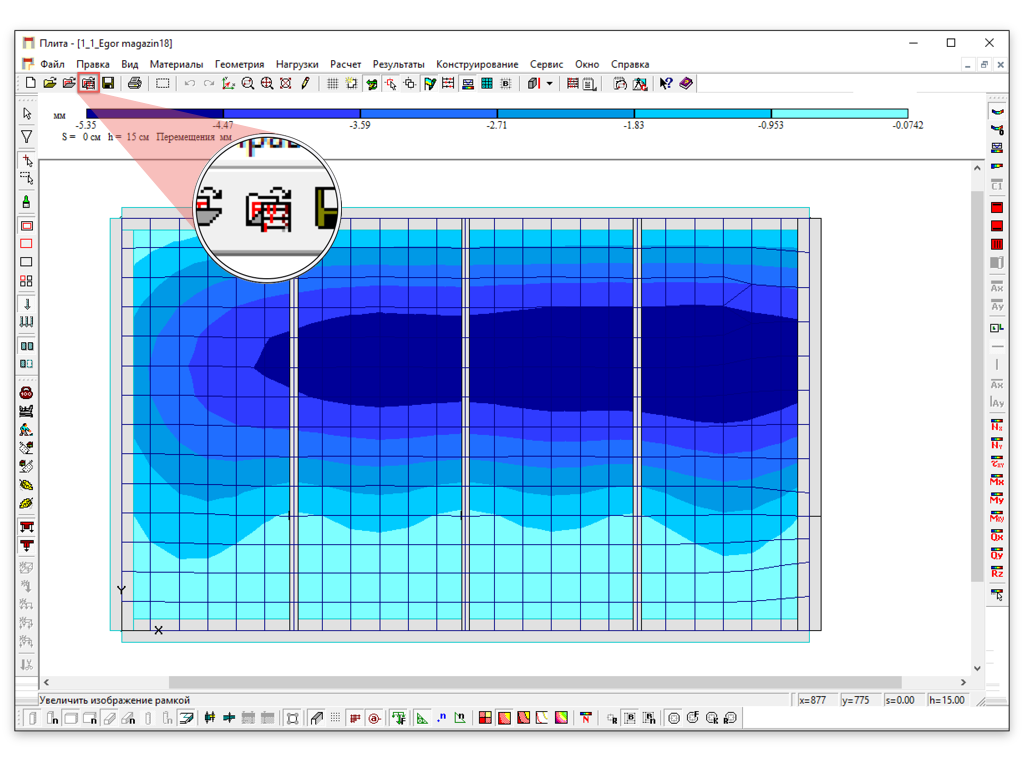Click the Save diskette icon
Screen dimensions: 1024x768
pos(108,84)
